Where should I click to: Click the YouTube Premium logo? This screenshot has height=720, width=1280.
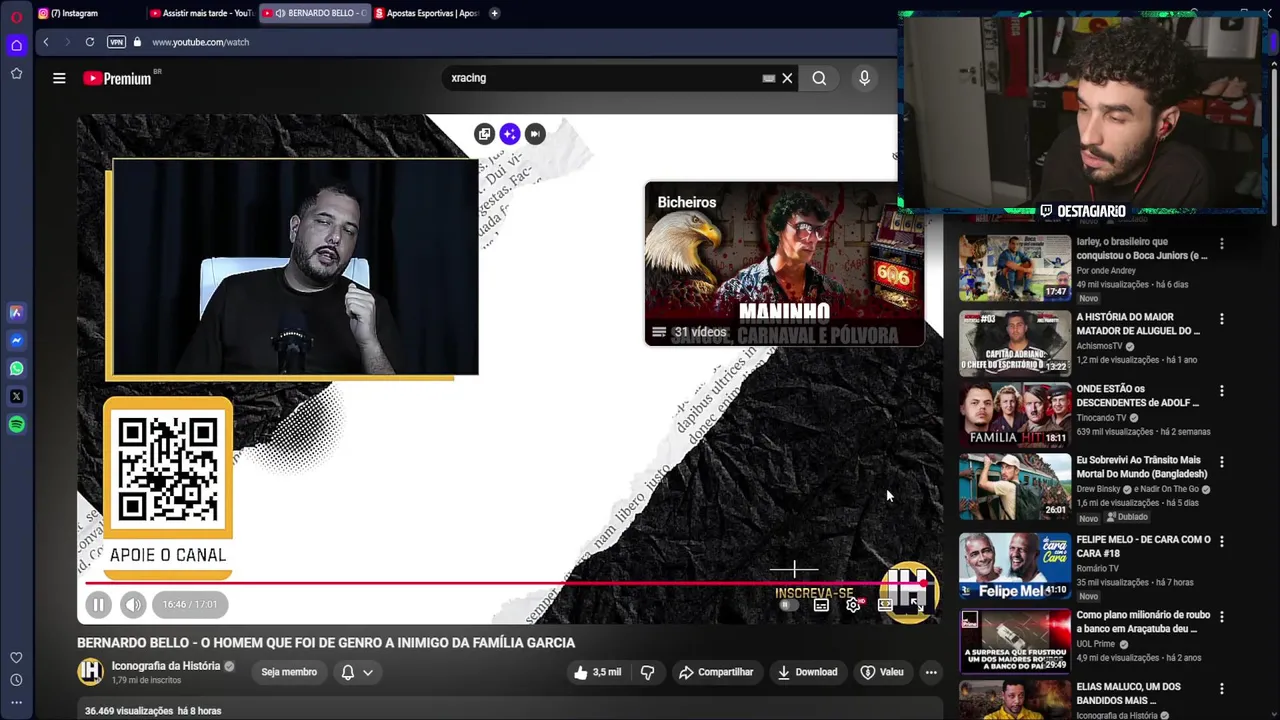[118, 78]
